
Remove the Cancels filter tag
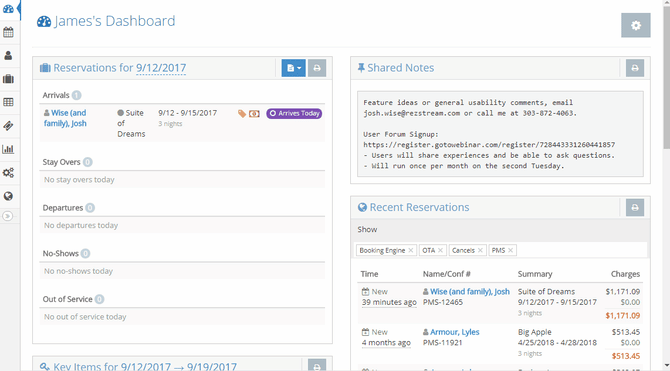(x=480, y=250)
